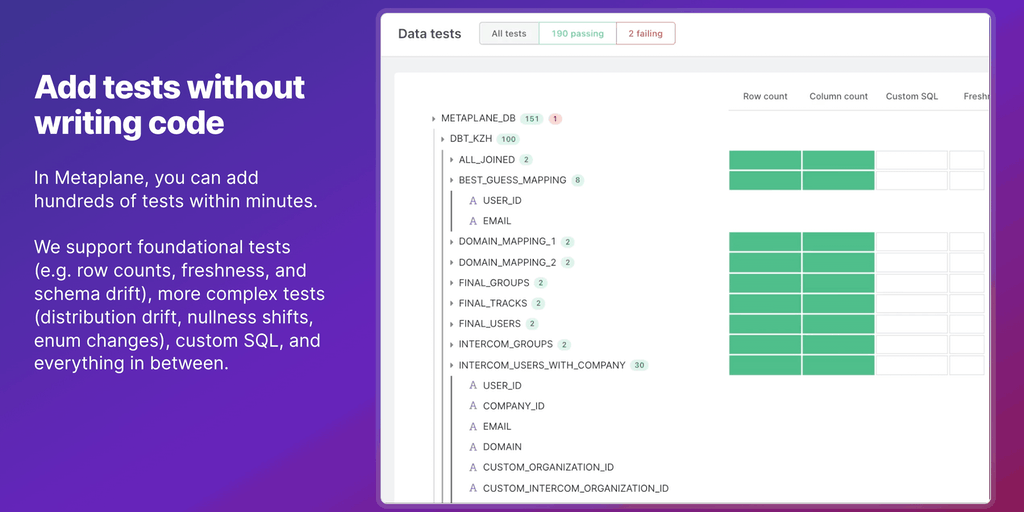This screenshot has width=1024, height=512.
Task: Click the Row count column header
Action: [x=765, y=97]
